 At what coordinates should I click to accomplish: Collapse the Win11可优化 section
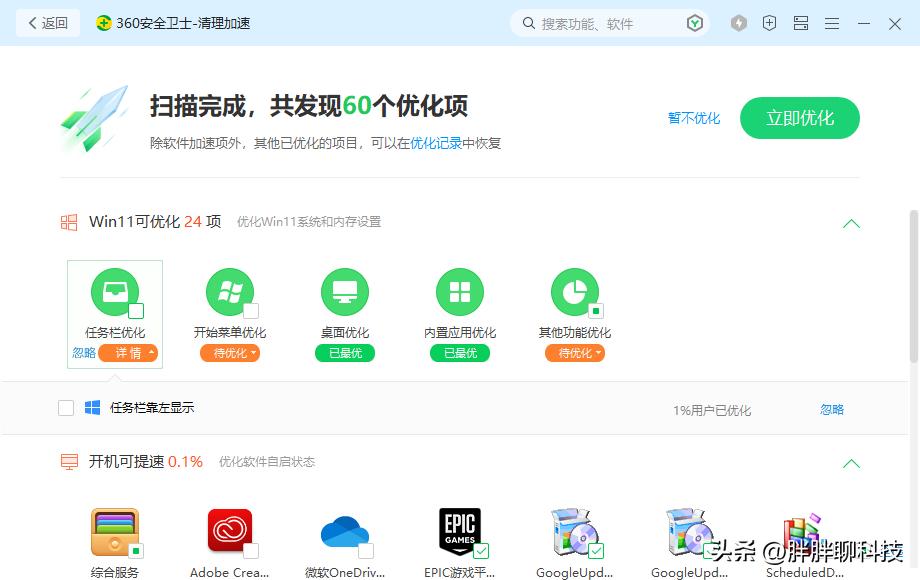coord(851,224)
